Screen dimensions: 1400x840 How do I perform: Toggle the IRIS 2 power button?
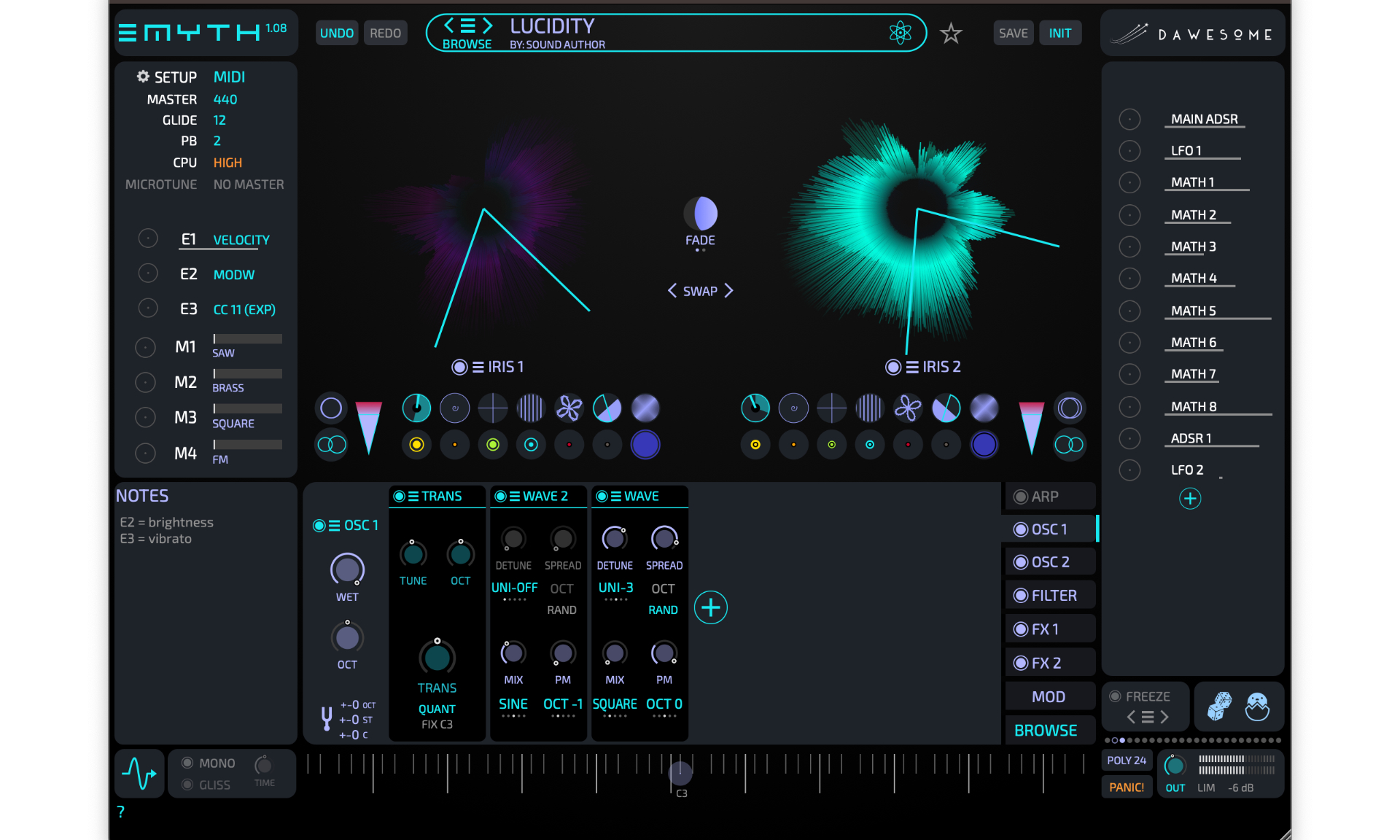[x=893, y=367]
